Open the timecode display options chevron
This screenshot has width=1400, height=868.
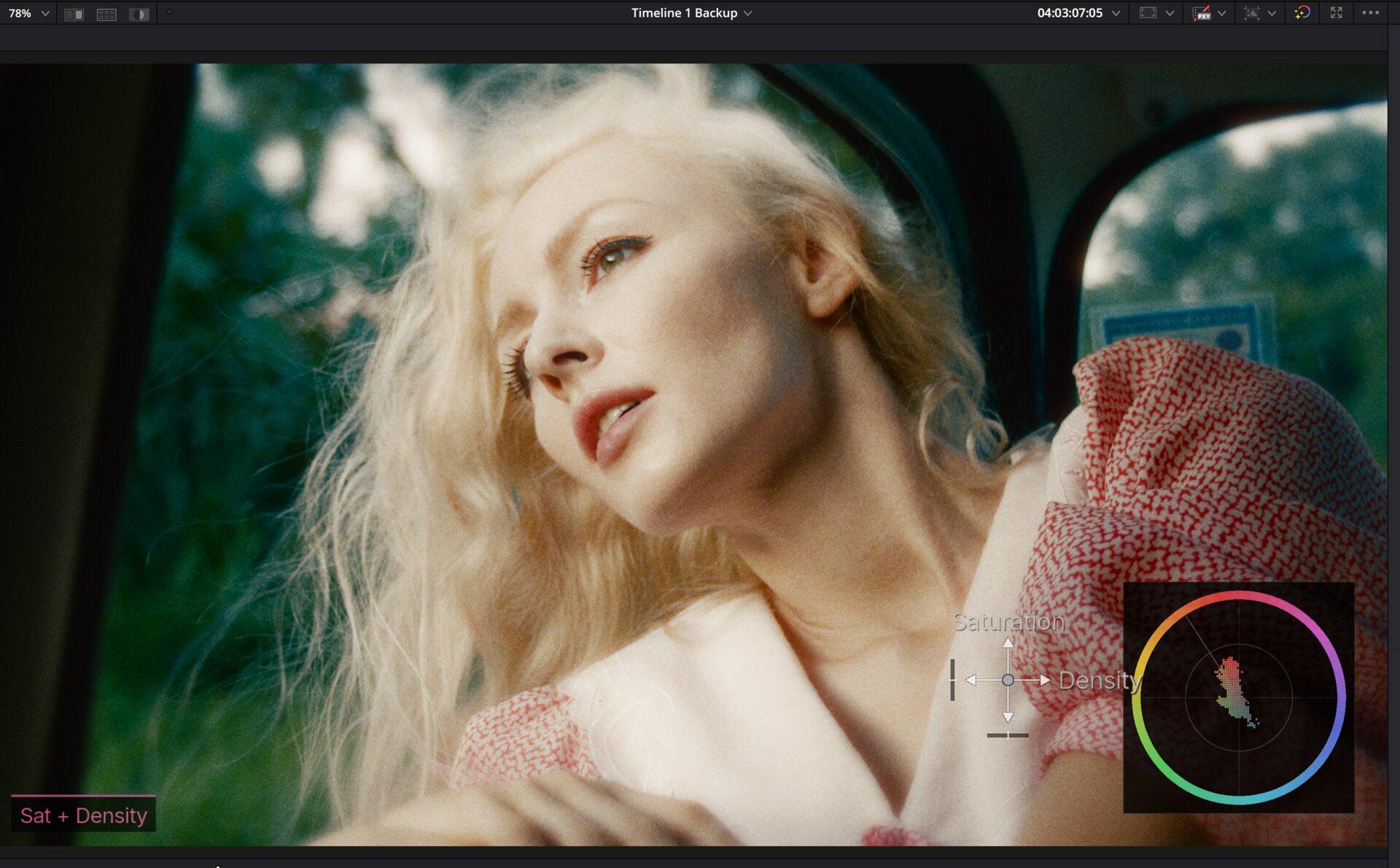1116,13
